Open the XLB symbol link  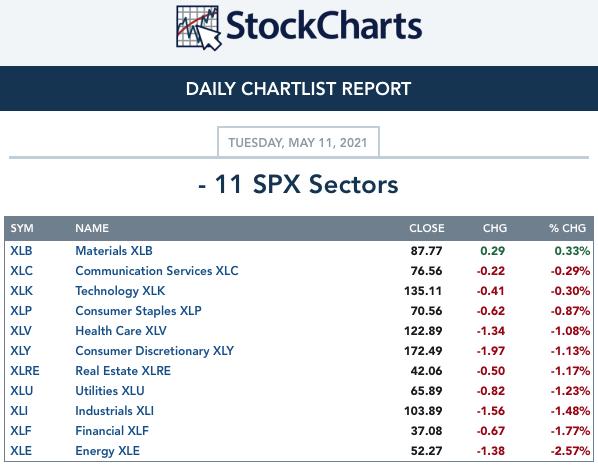21,251
